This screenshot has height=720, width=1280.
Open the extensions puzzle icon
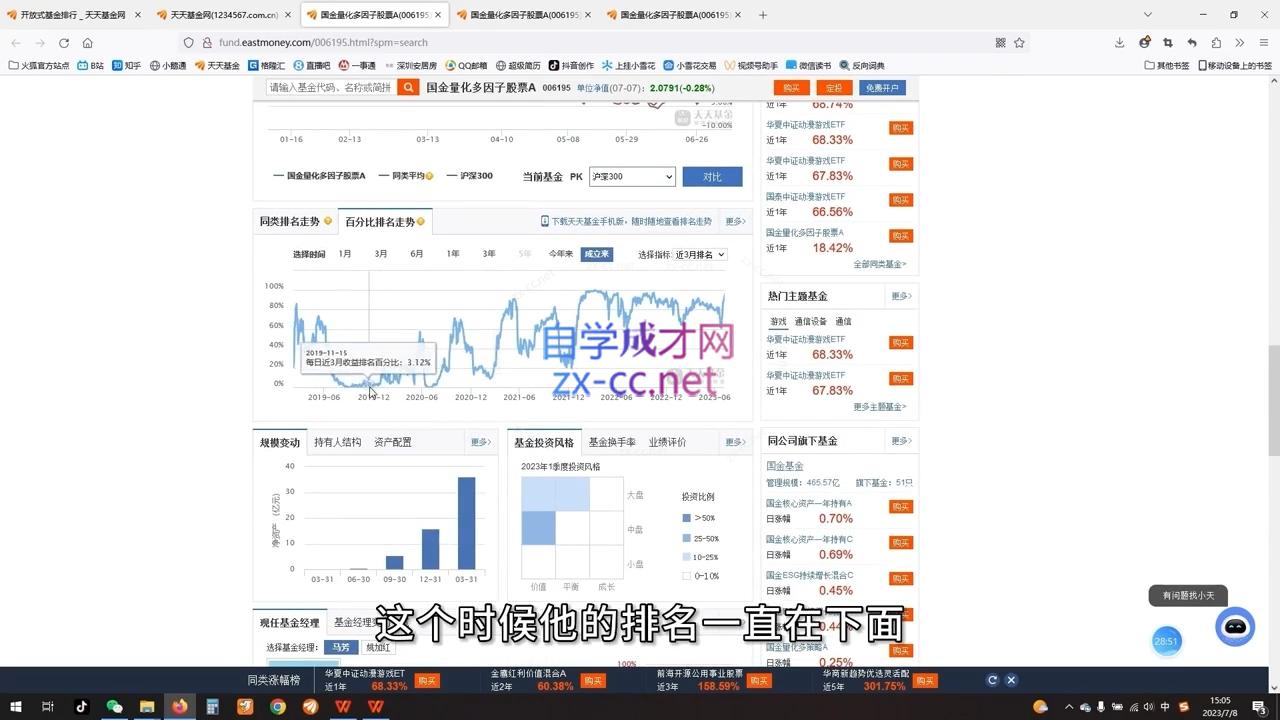(1216, 43)
